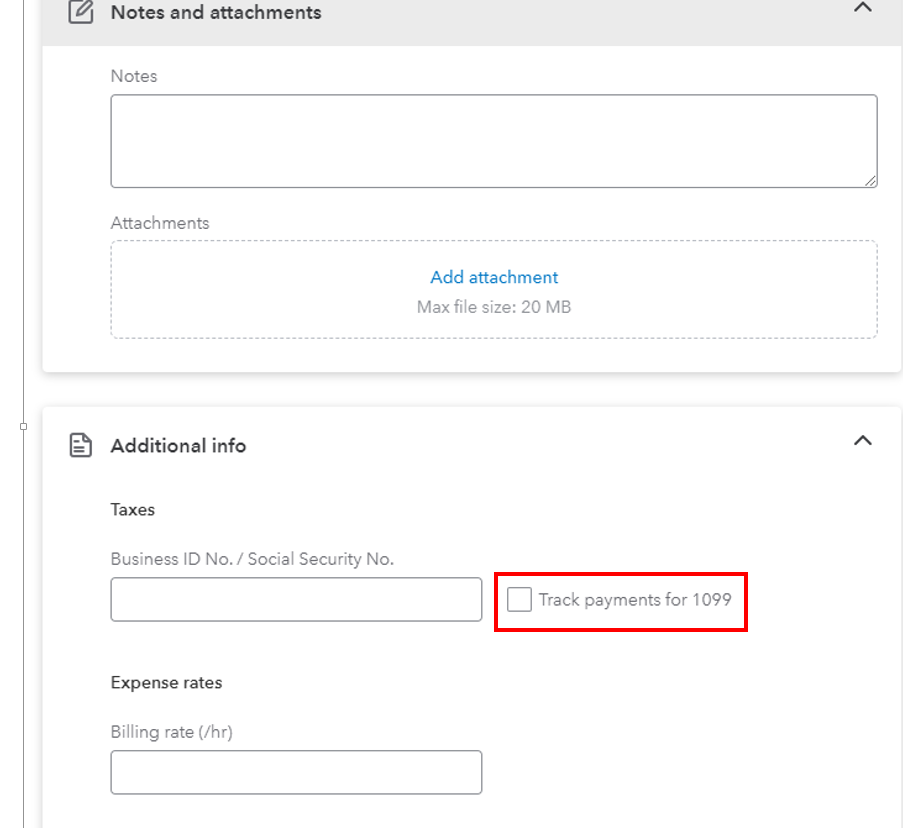Focus the Billing rate (/hr) field

pyautogui.click(x=296, y=772)
